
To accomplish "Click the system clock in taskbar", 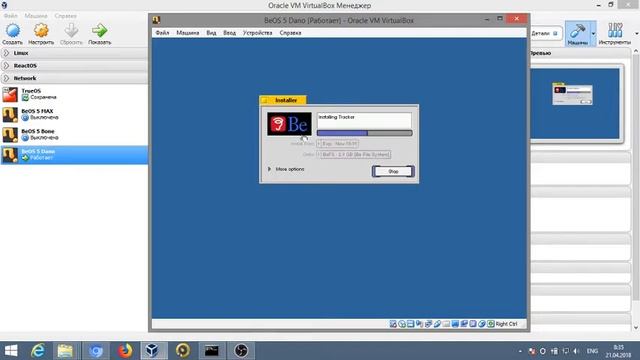I will coord(618,351).
